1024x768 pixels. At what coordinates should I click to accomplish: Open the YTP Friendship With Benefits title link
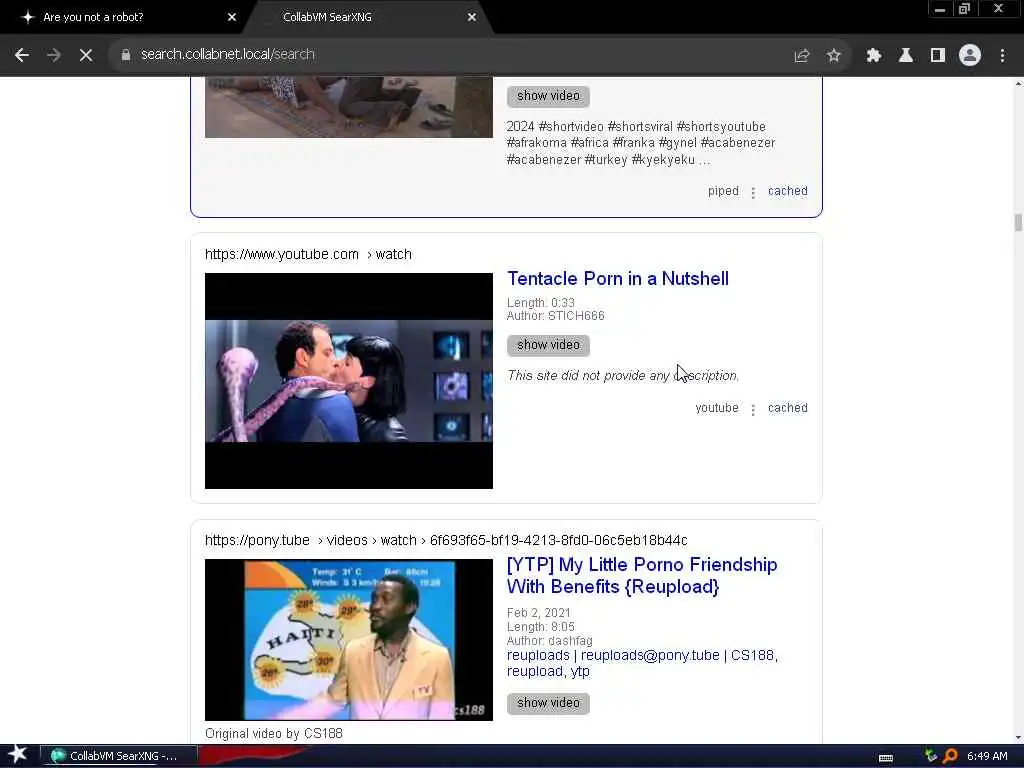[642, 575]
